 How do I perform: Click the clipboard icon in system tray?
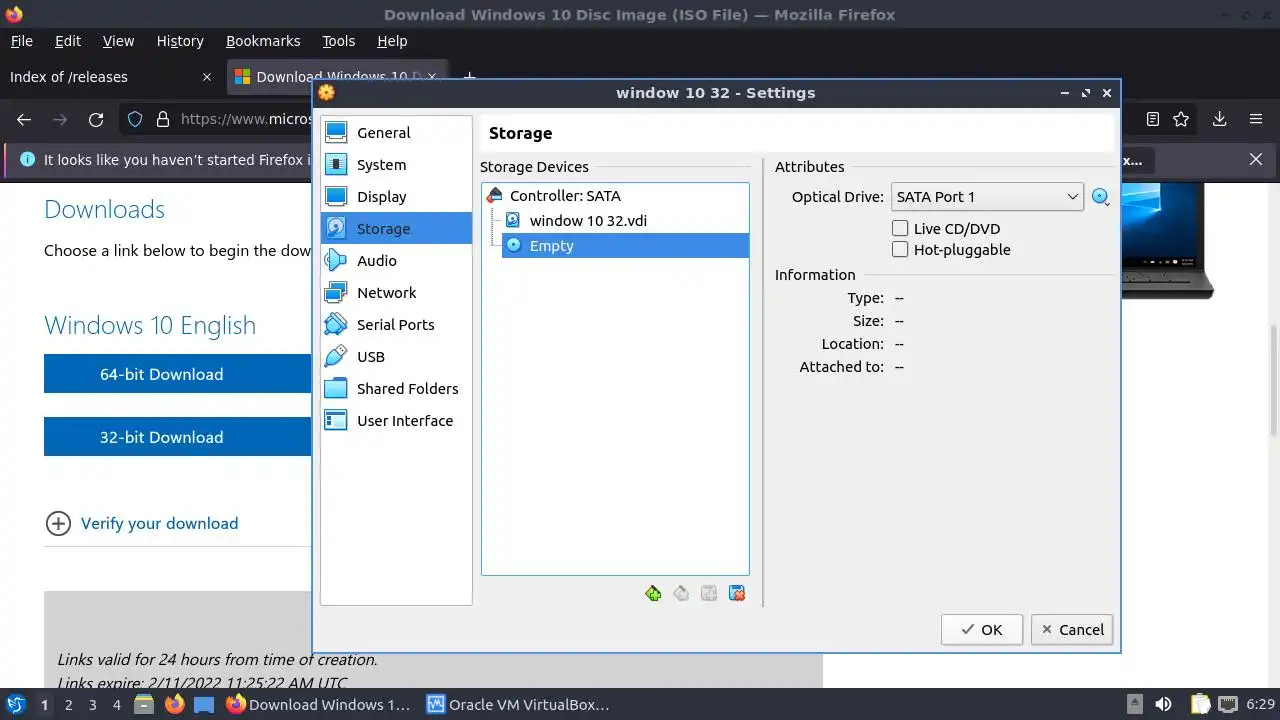(x=1200, y=704)
